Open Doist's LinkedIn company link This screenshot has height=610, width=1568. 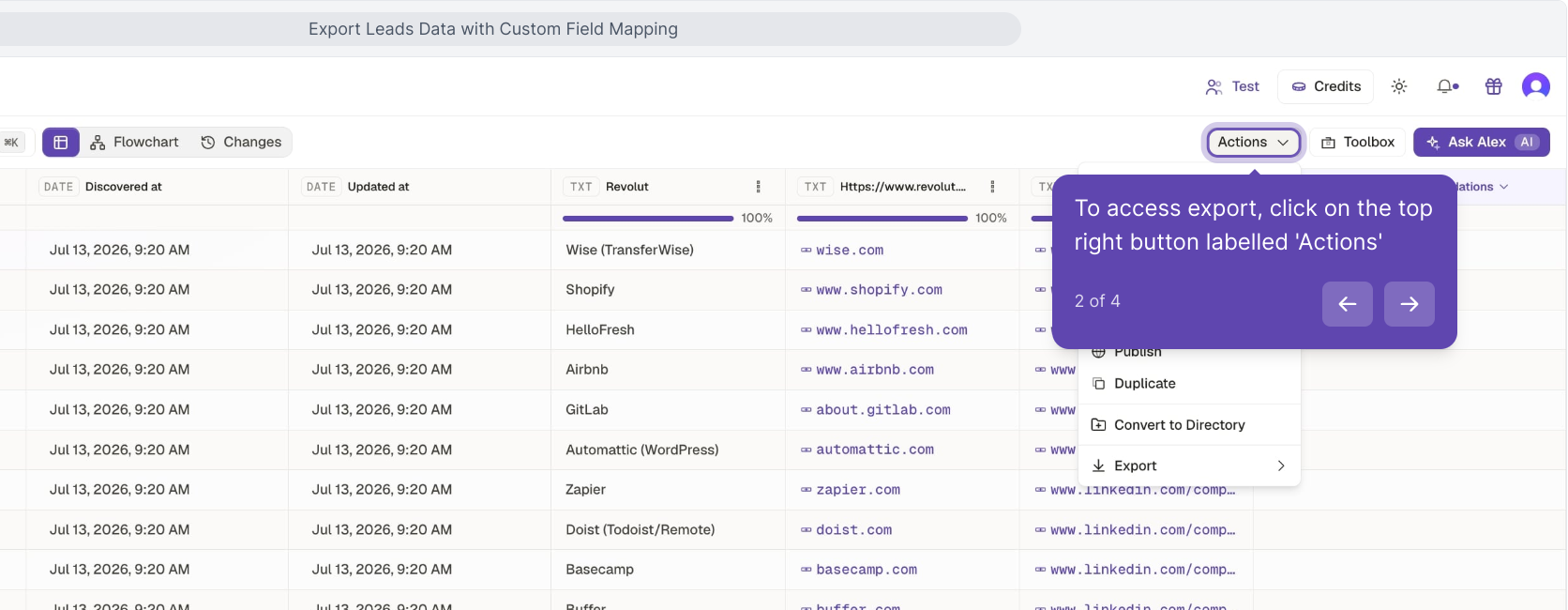click(x=1143, y=530)
